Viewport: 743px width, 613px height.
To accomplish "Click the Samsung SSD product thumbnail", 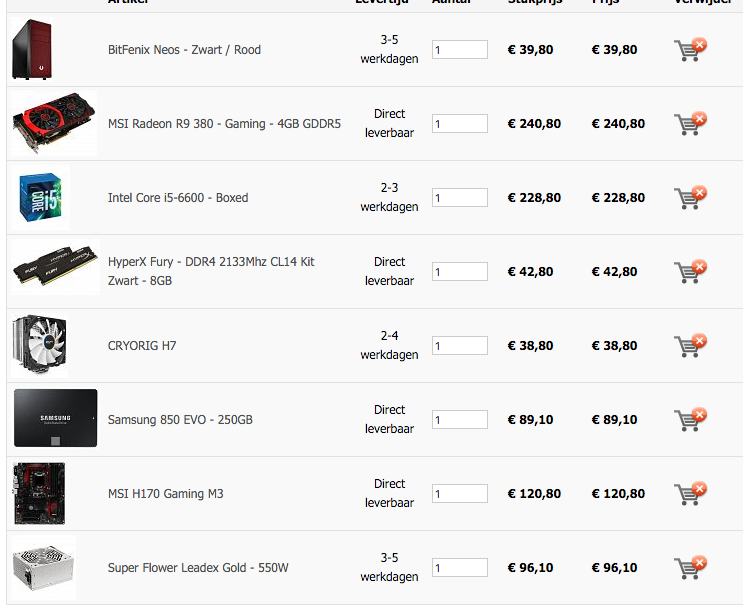I will 55,418.
